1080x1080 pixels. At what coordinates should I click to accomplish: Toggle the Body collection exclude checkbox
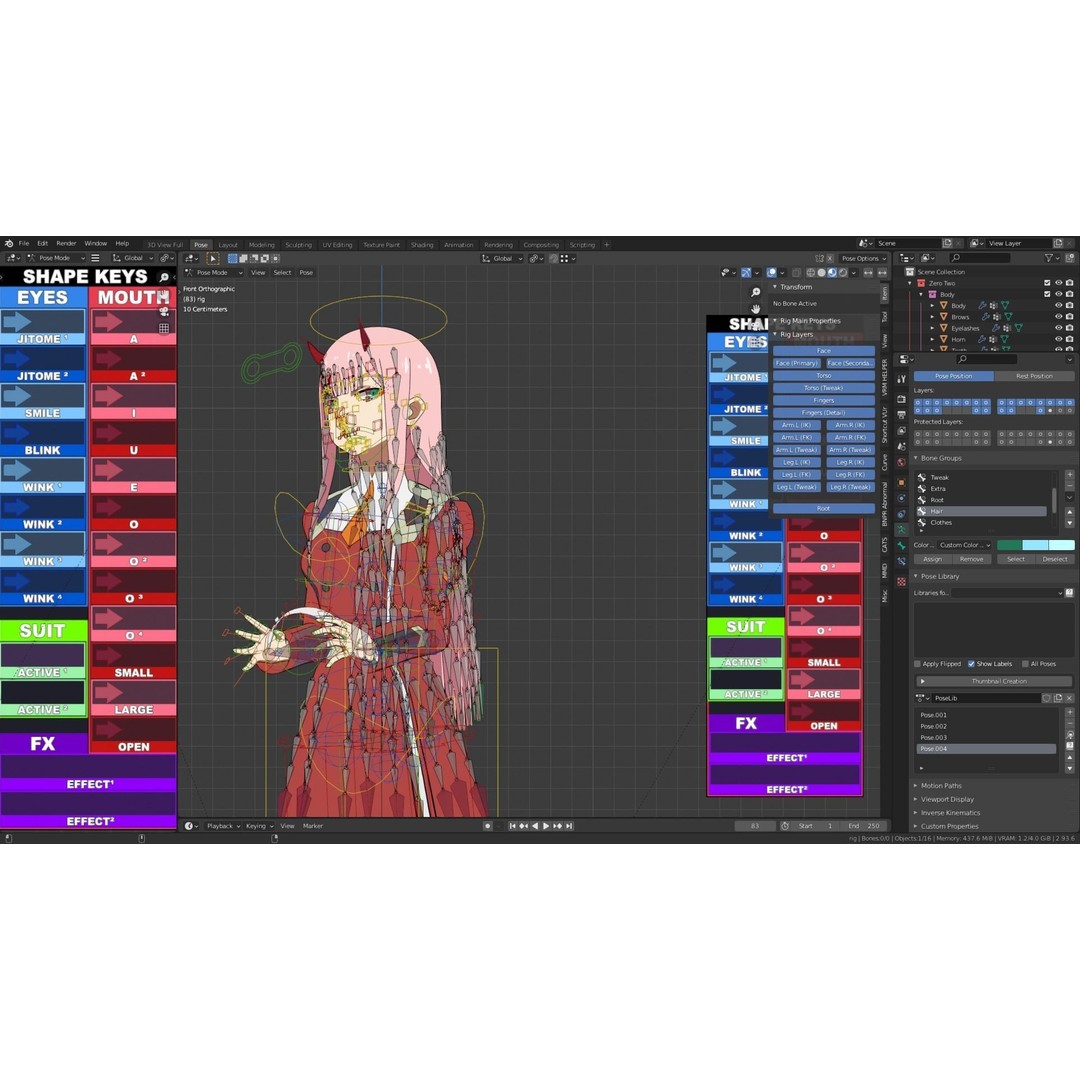point(1048,294)
